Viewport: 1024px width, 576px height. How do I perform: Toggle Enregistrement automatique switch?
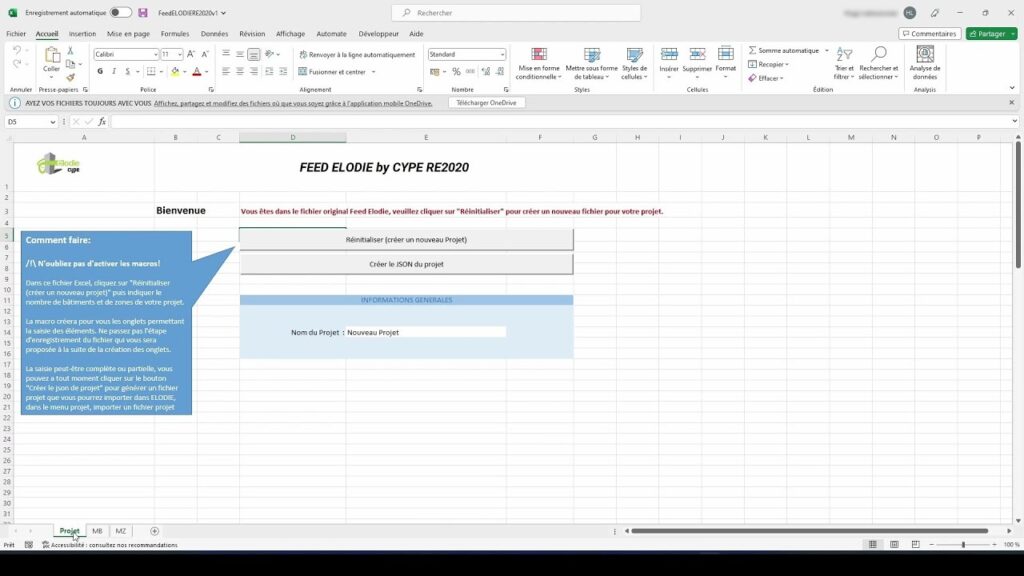tap(120, 13)
